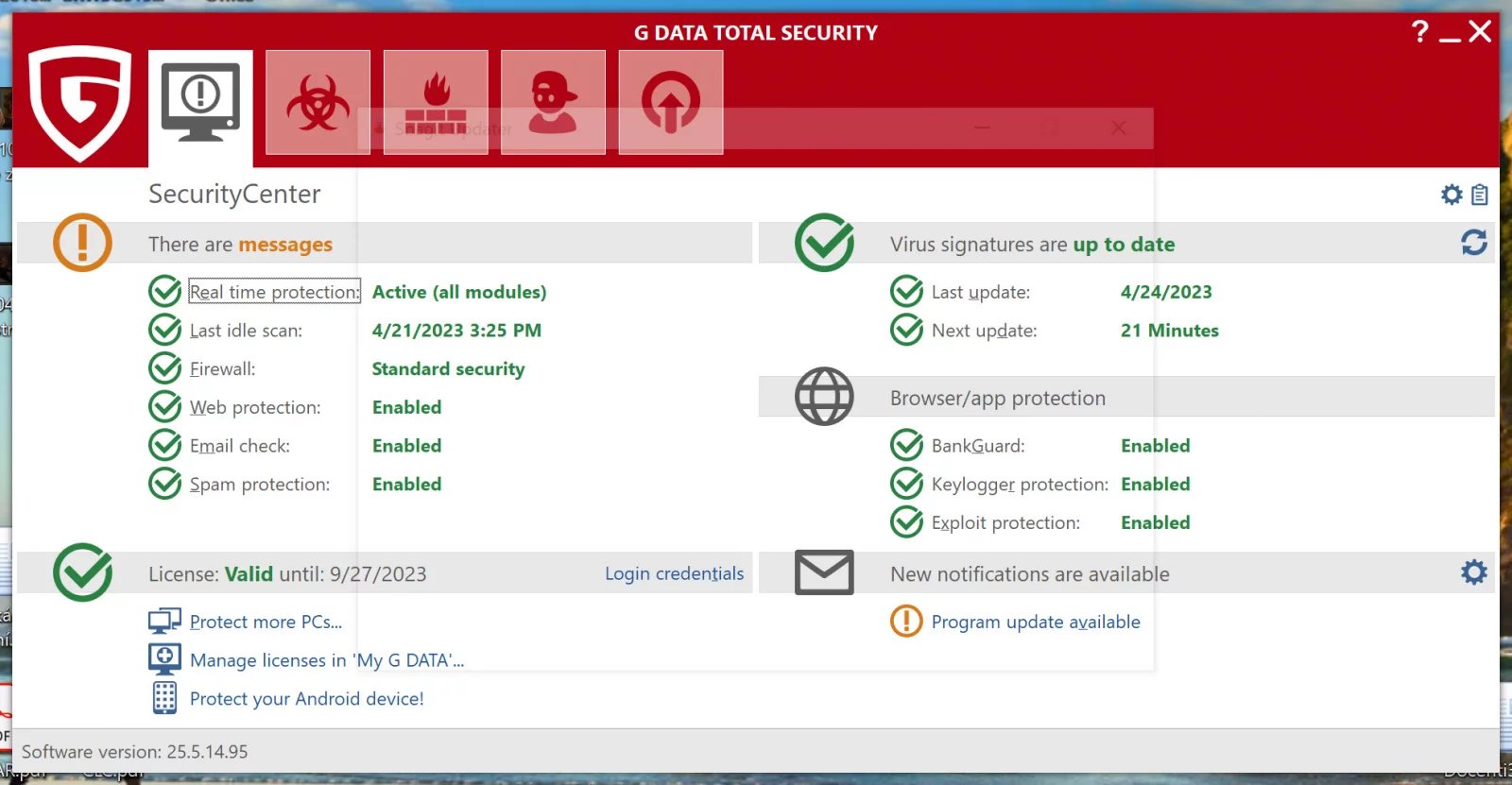This screenshot has height=785, width=1512.
Task: Click the checkmark beside Exploit protection
Action: [907, 522]
